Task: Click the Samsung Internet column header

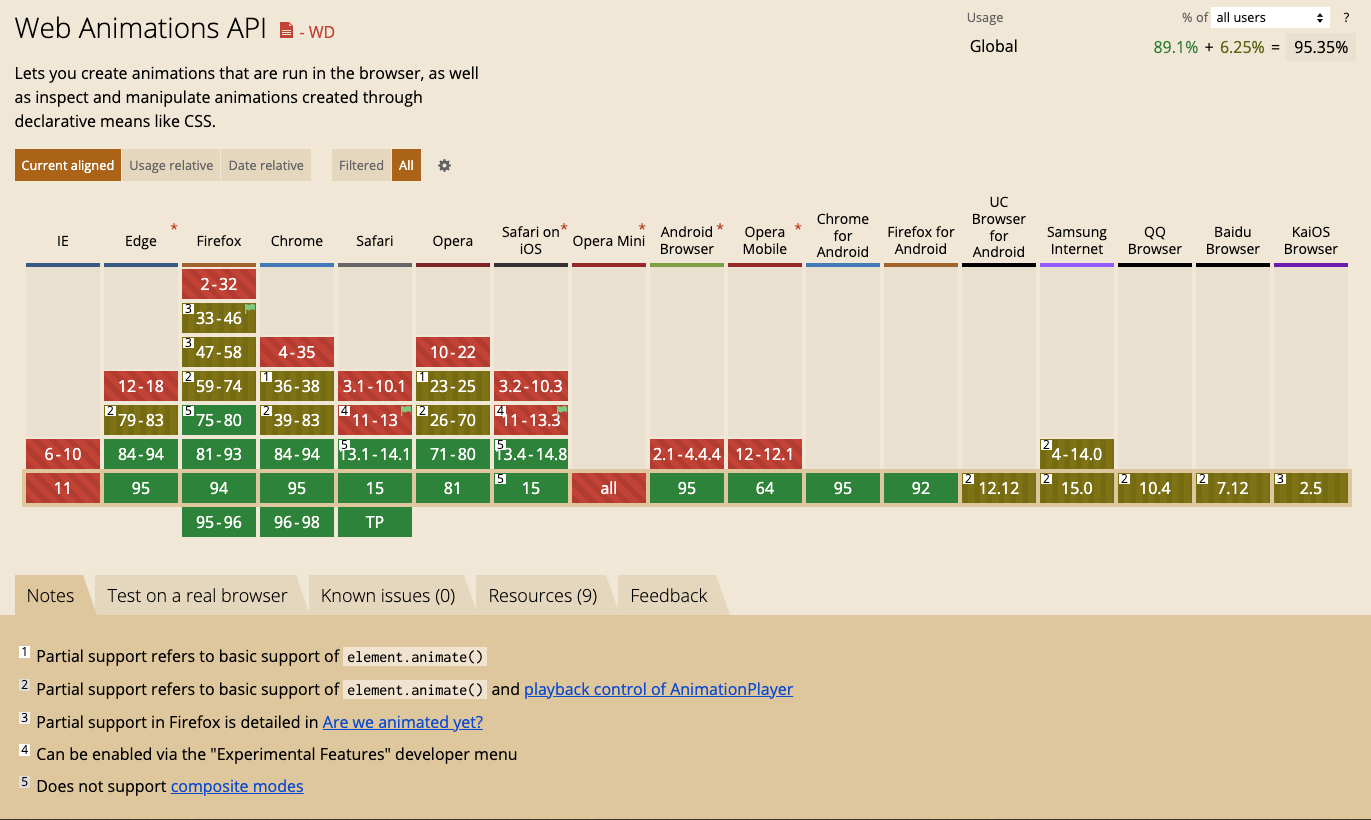Action: click(1077, 241)
